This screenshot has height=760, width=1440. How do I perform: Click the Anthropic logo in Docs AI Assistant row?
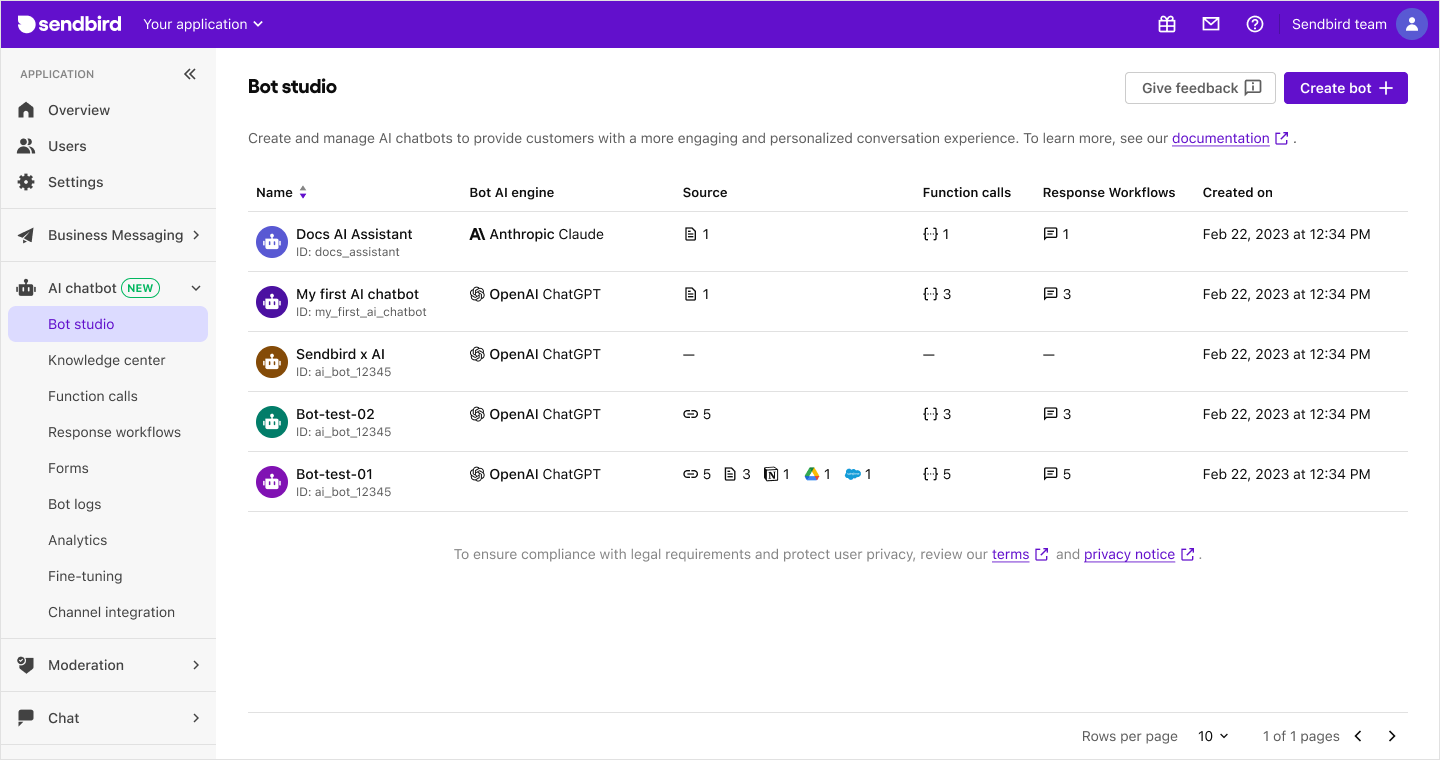coord(477,234)
